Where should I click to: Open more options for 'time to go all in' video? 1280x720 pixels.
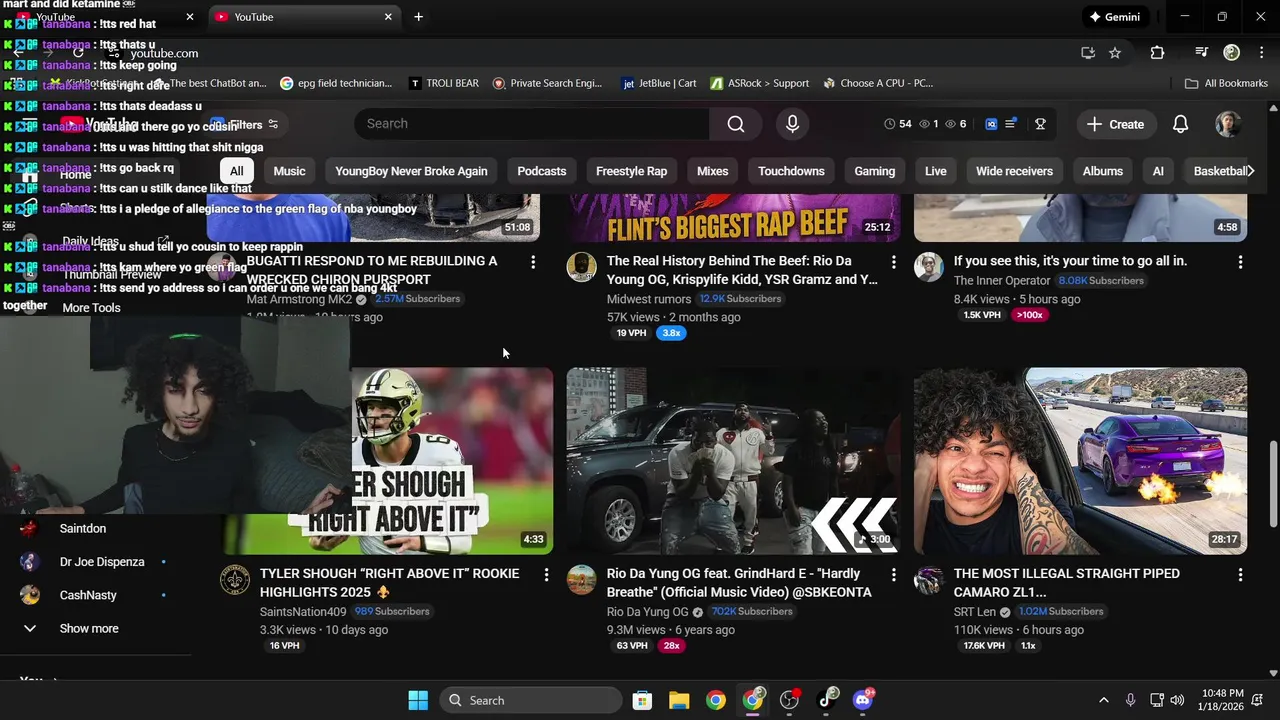pos(1240,262)
